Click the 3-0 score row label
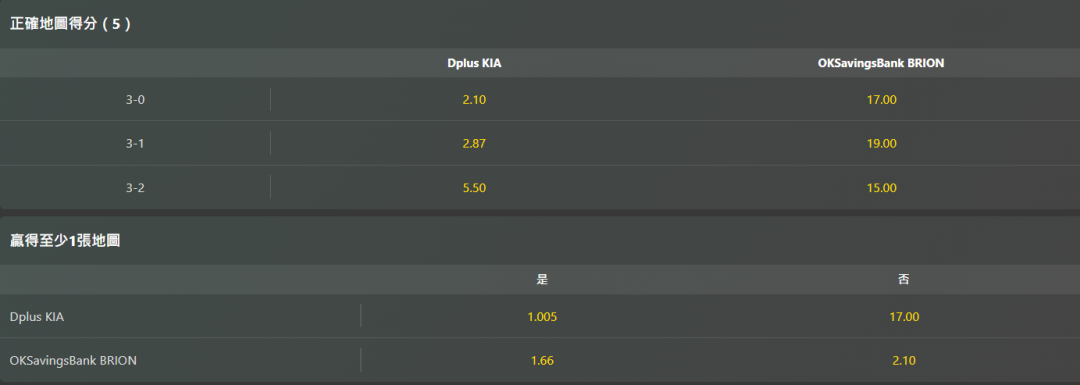 (x=135, y=99)
